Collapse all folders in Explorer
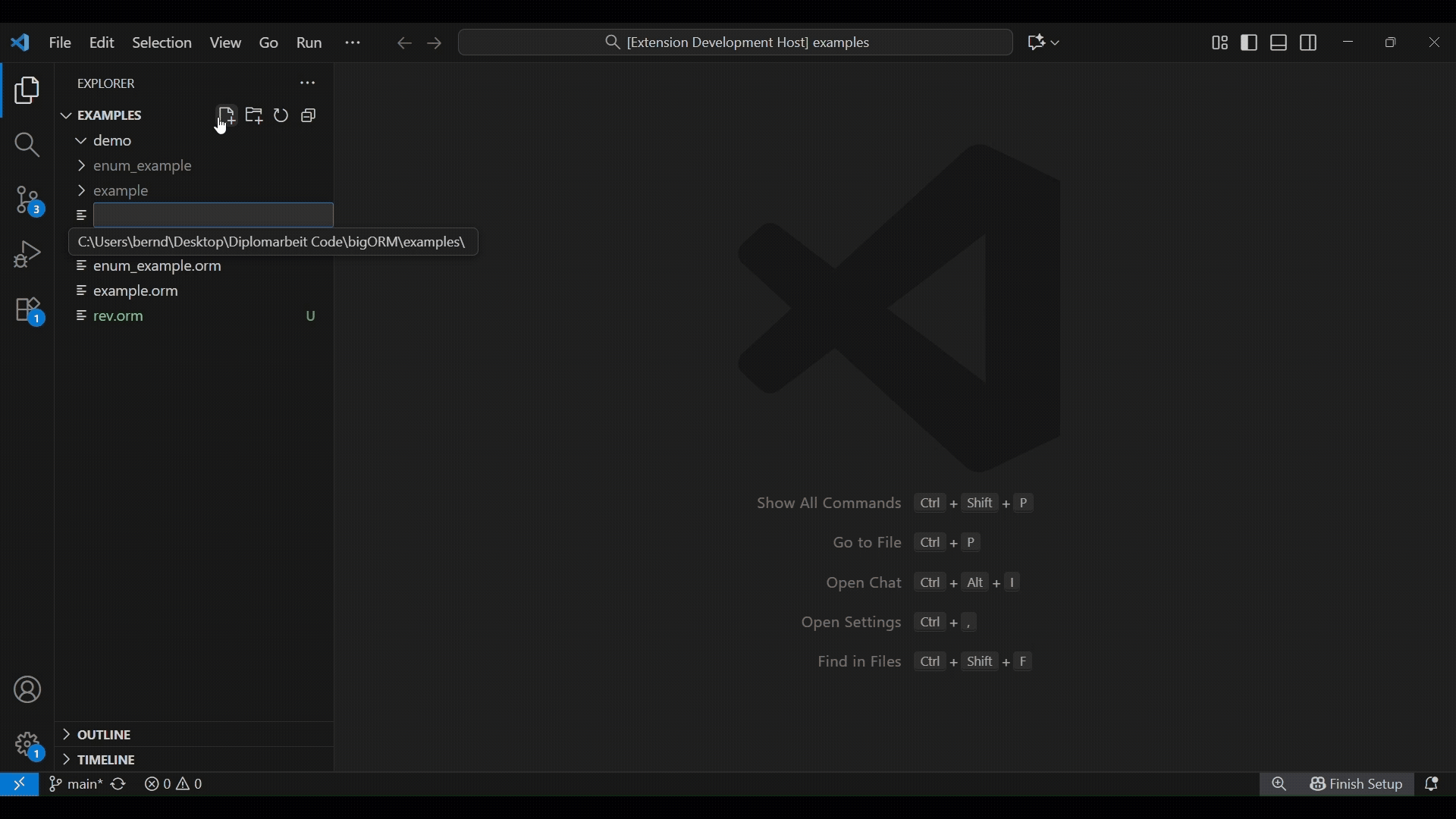The width and height of the screenshot is (1456, 819). (x=309, y=116)
